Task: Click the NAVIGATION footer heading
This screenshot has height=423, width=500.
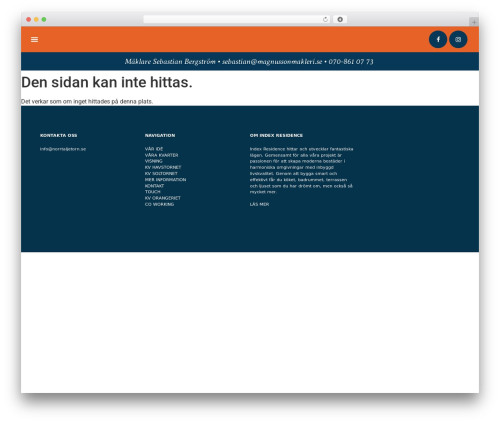Action: [x=160, y=135]
